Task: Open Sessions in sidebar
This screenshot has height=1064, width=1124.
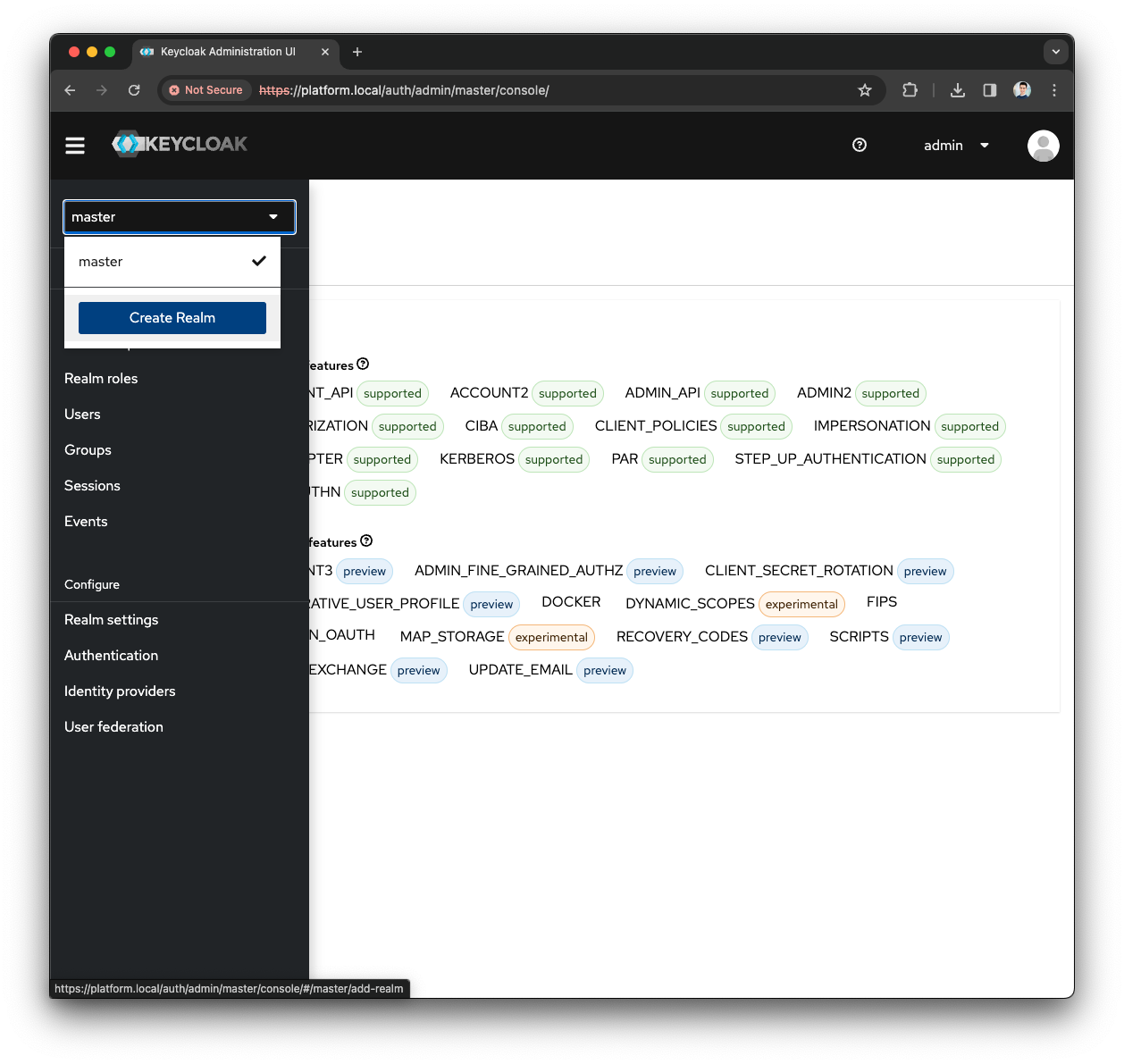Action: 92,486
